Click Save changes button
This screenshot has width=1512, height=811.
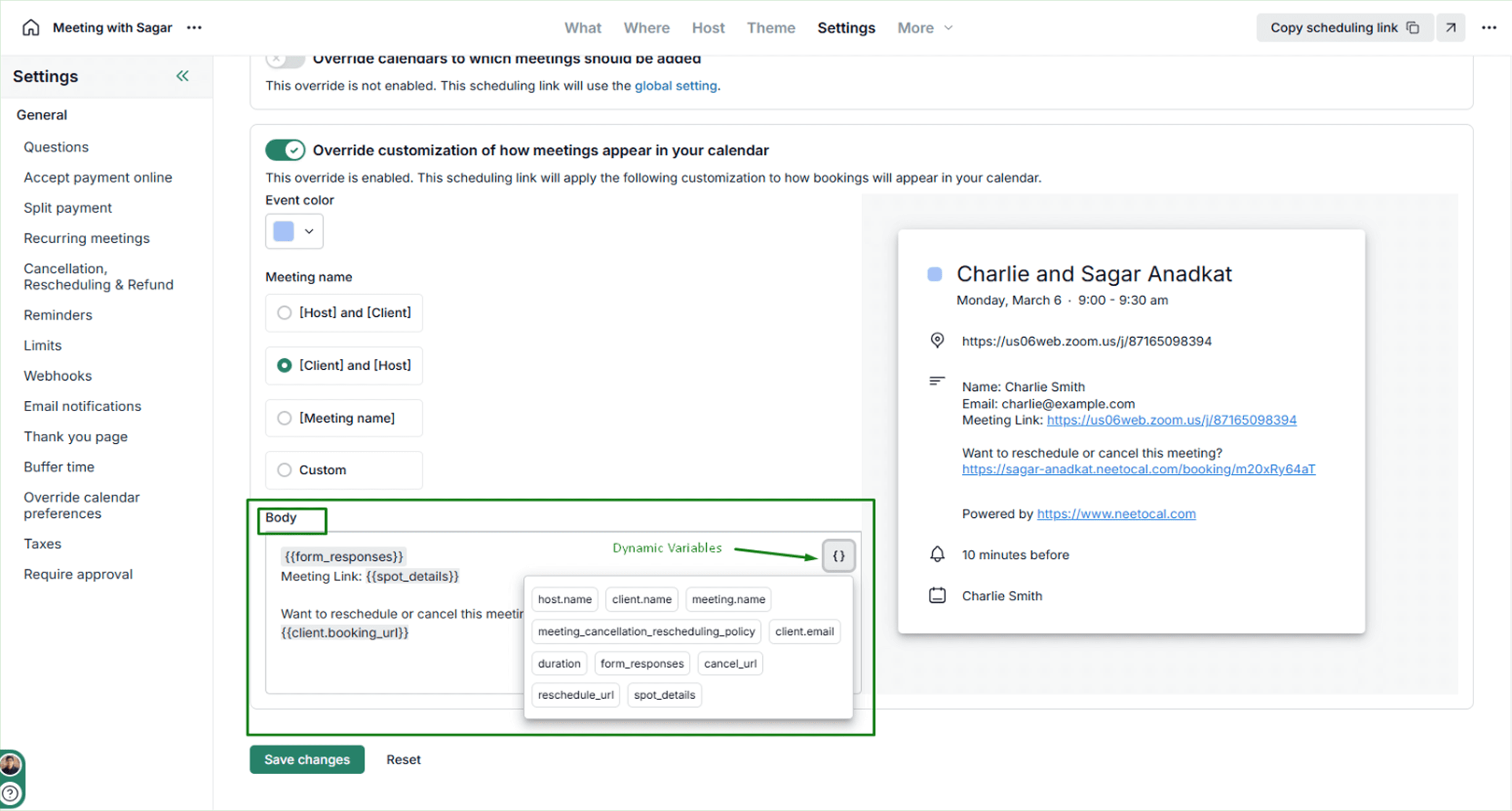[x=307, y=760]
